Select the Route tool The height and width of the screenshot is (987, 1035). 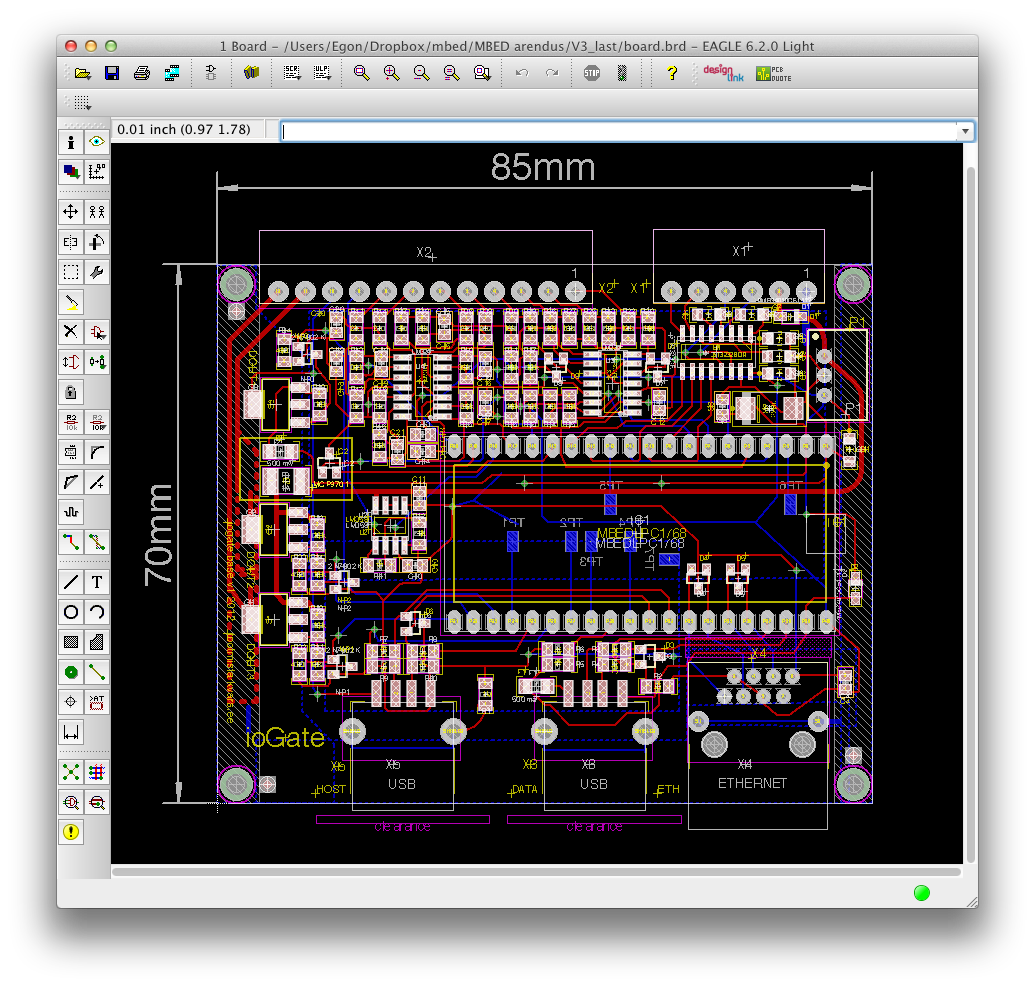pos(71,542)
